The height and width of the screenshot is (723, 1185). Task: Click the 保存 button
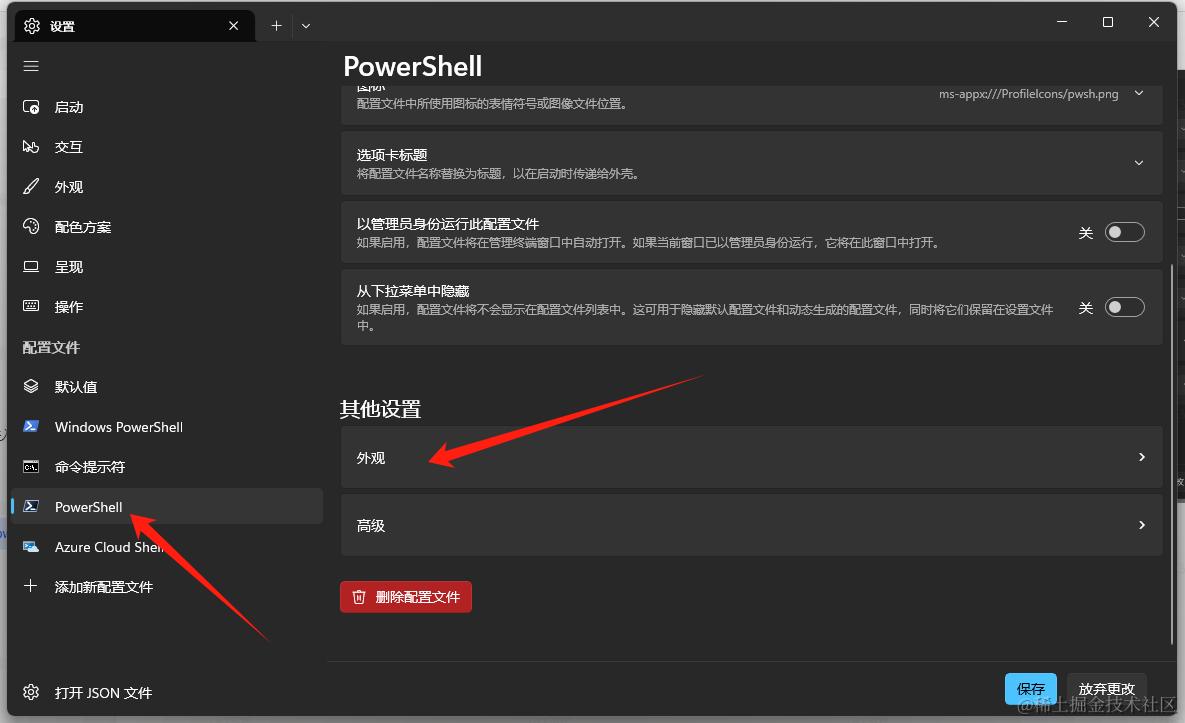click(1031, 689)
